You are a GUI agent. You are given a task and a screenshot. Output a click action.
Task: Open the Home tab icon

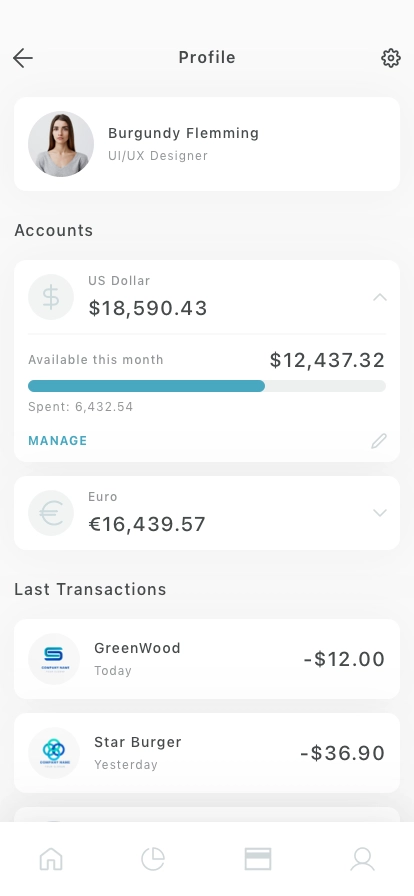pyautogui.click(x=51, y=859)
